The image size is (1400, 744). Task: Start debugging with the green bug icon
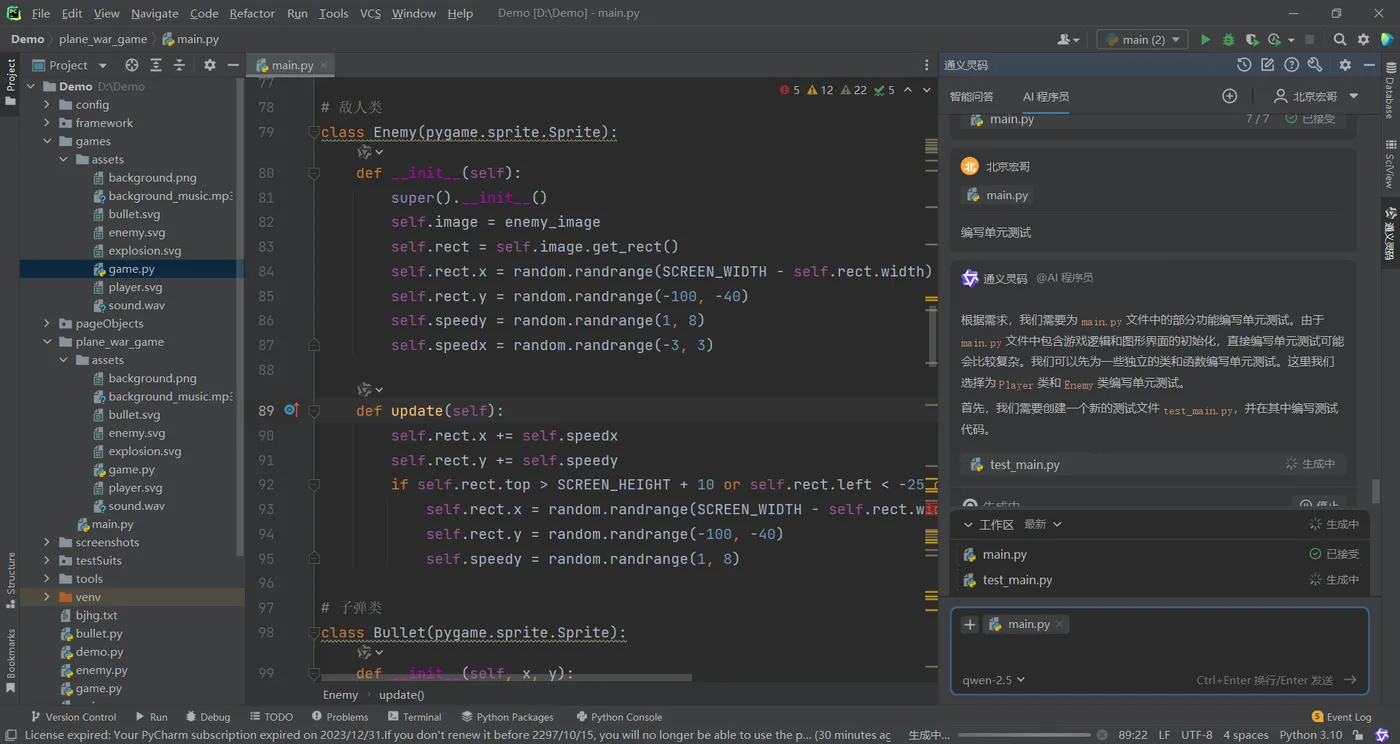tap(1229, 39)
